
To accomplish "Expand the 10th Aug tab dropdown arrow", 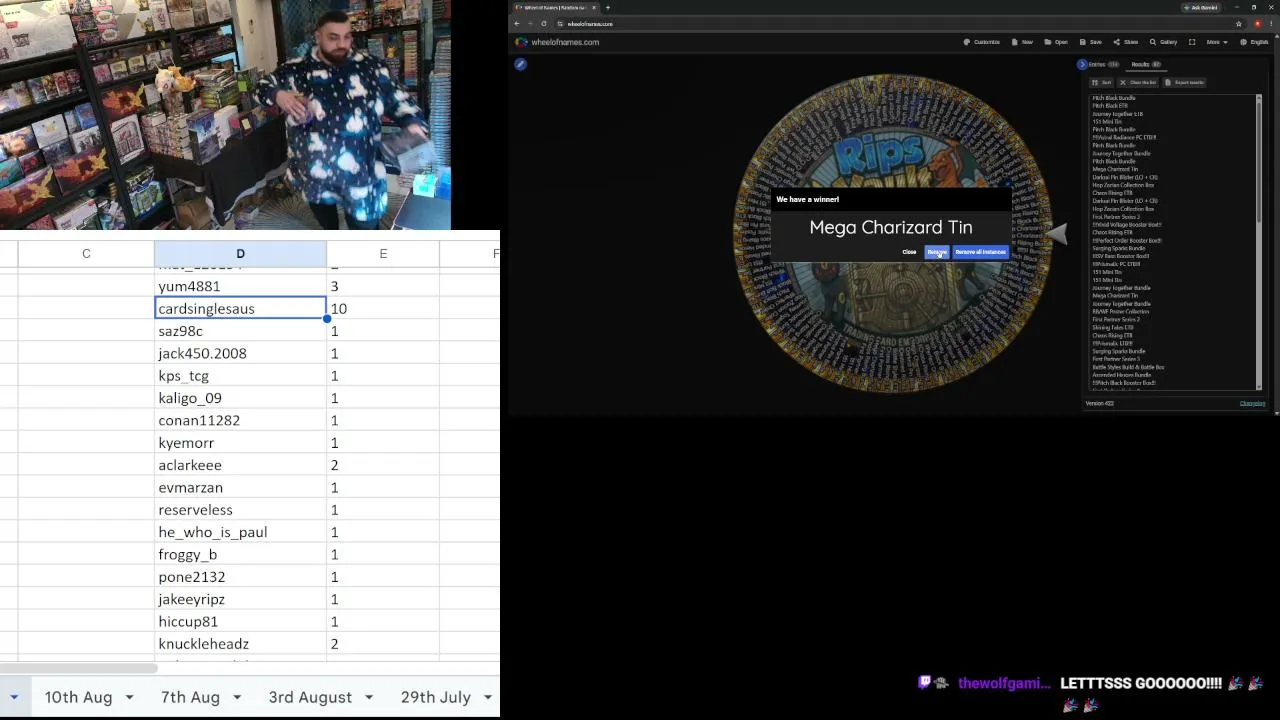I will (x=129, y=697).
